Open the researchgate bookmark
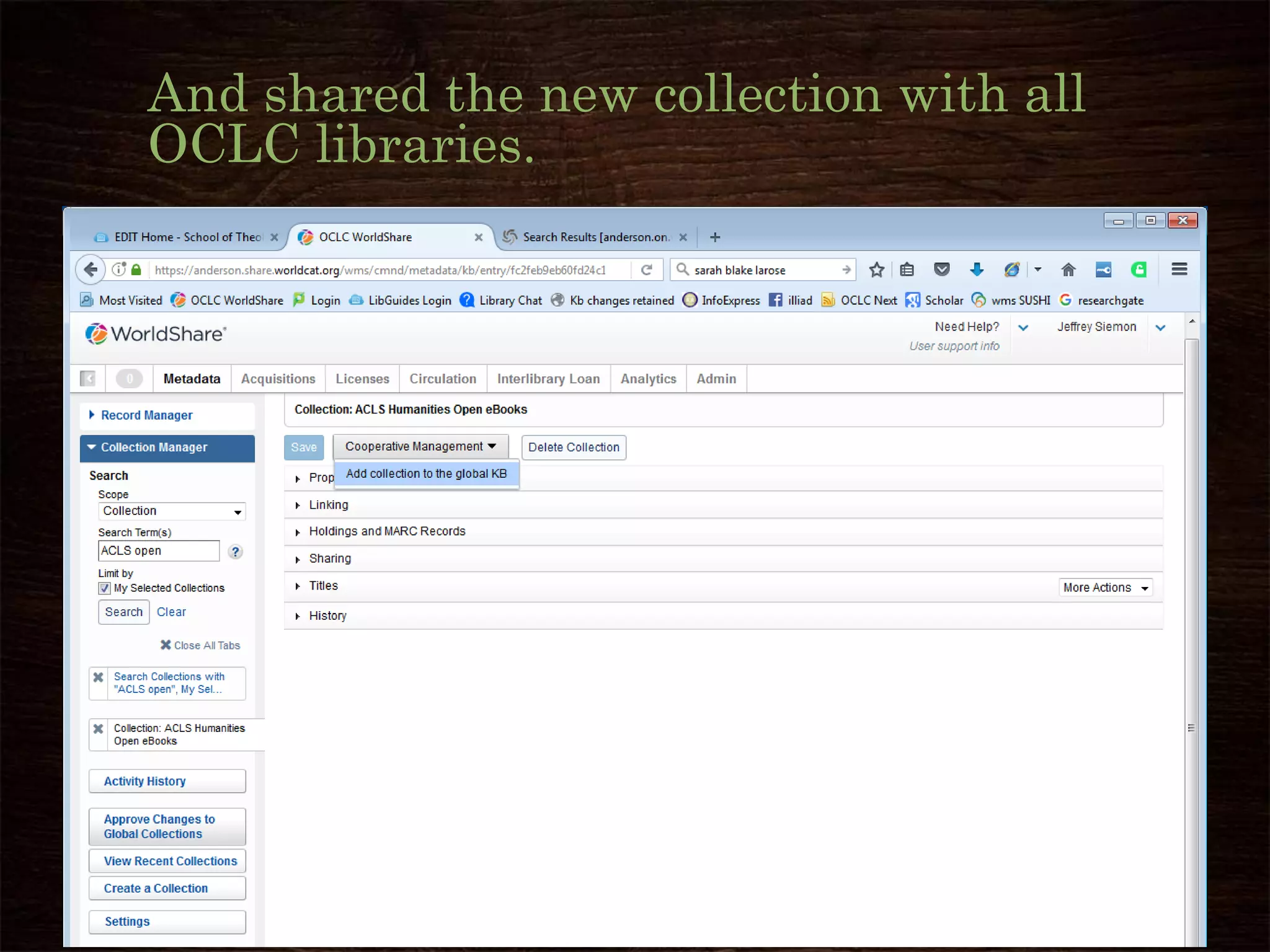This screenshot has height=952, width=1270. click(1101, 300)
